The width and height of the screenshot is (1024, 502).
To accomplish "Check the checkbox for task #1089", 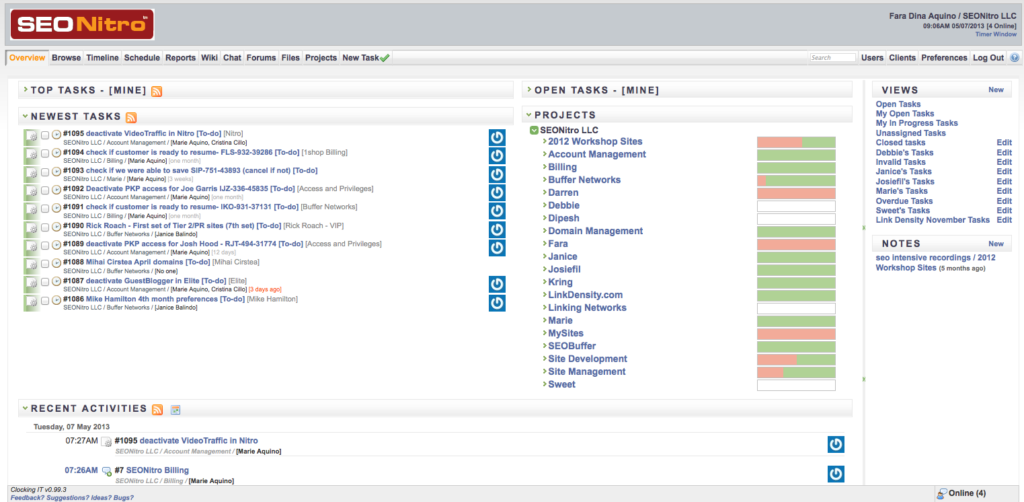I will (x=44, y=245).
